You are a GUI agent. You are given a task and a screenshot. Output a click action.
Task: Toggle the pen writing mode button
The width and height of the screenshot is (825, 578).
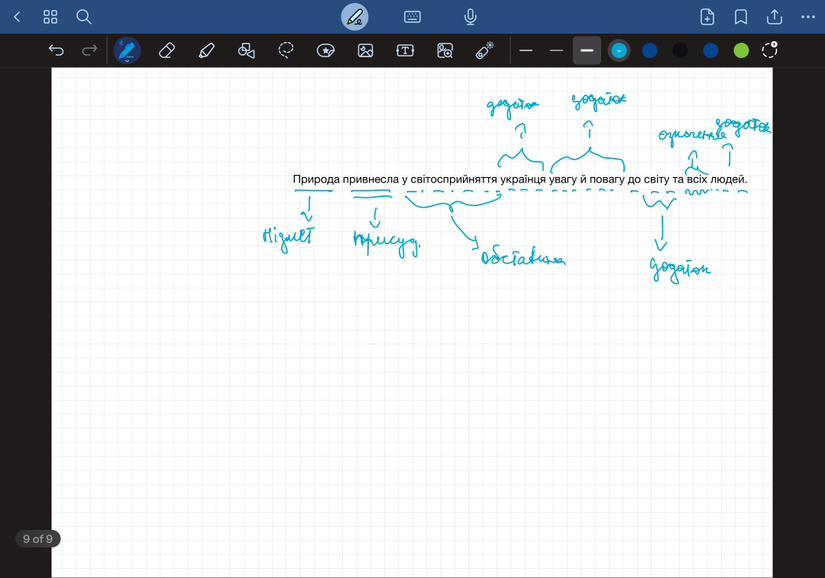(355, 17)
